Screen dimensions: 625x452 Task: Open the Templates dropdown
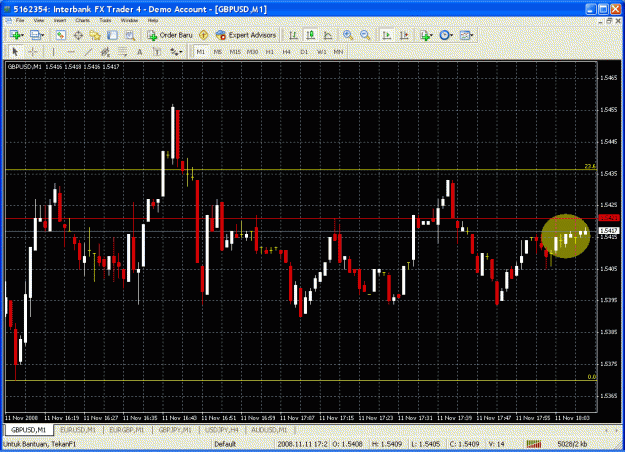[x=466, y=35]
